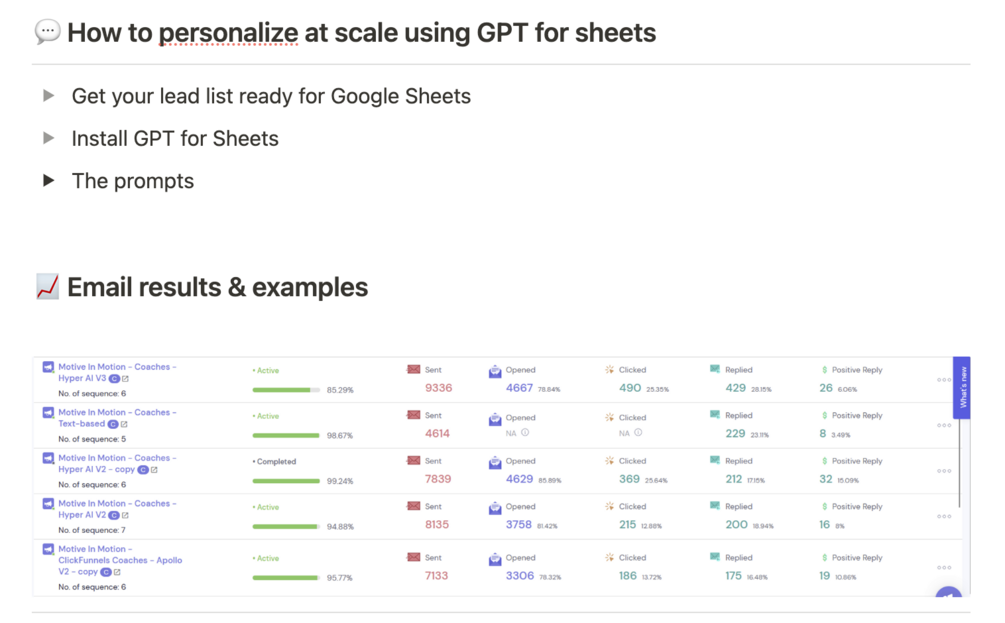Expand 'The prompts' toggle arrow

coord(48,181)
